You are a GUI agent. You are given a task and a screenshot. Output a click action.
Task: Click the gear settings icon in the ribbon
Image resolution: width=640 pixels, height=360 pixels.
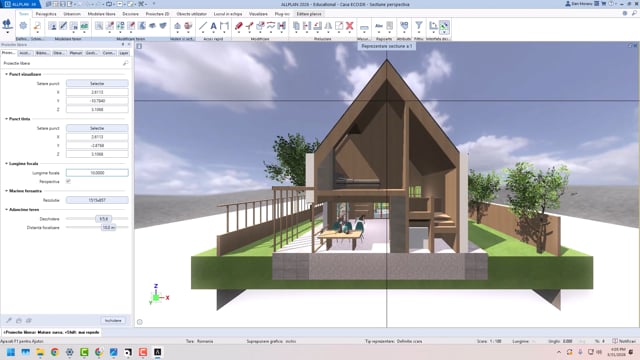coord(23,26)
